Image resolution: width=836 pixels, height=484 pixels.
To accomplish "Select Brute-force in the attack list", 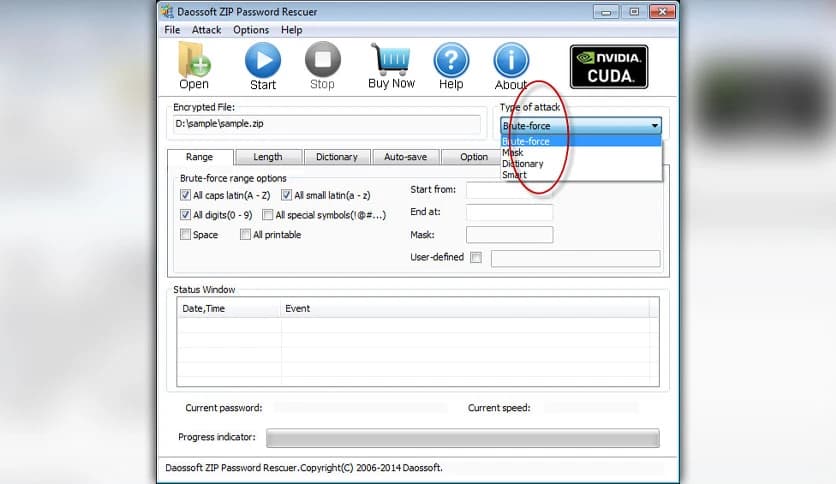I will point(581,141).
